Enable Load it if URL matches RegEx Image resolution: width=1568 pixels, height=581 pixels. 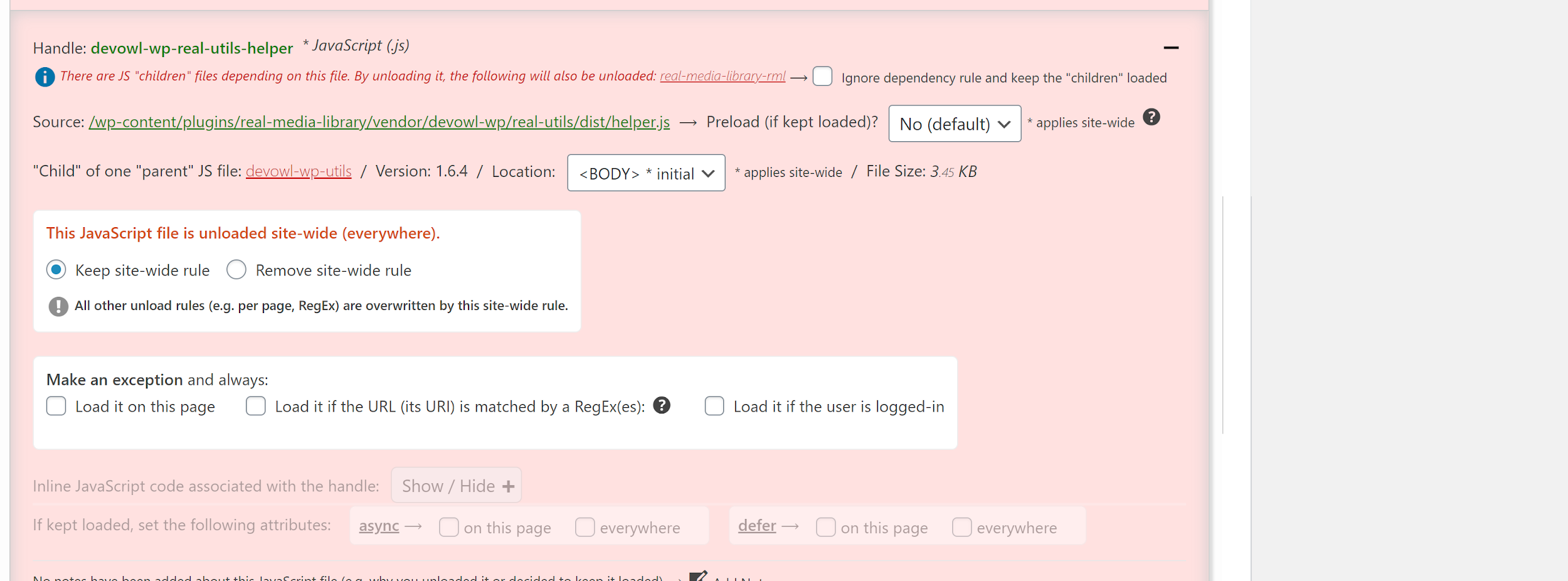coord(256,406)
